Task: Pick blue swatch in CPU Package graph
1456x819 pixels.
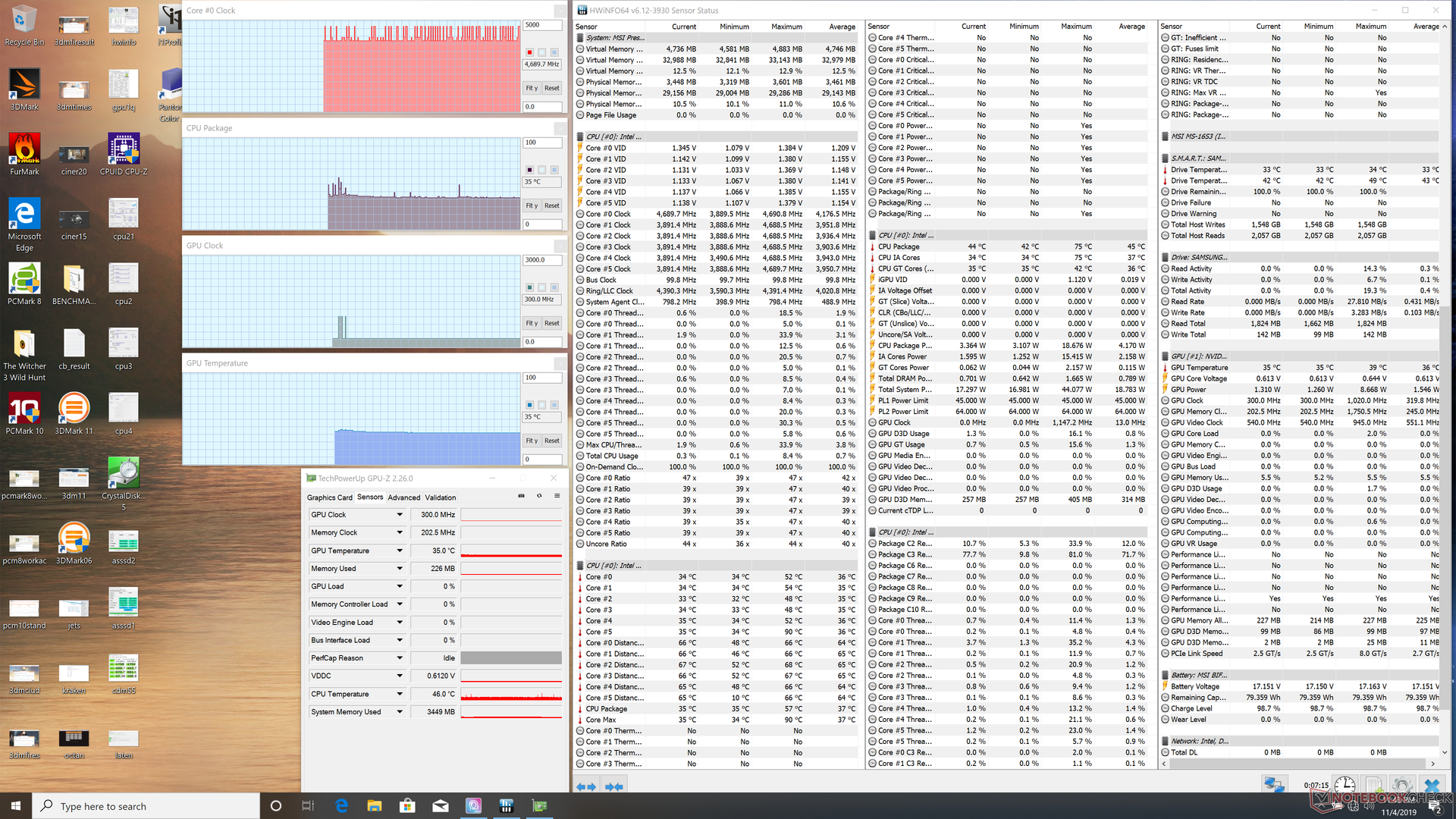Action: (x=554, y=170)
